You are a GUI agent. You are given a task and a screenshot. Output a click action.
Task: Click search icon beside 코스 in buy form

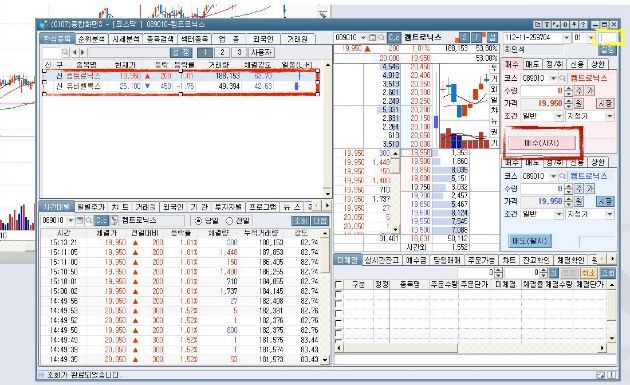tap(563, 78)
